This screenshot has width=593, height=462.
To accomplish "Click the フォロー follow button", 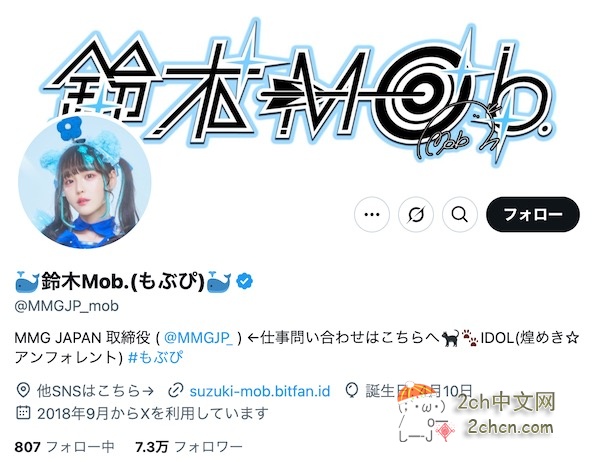I will point(533,214).
